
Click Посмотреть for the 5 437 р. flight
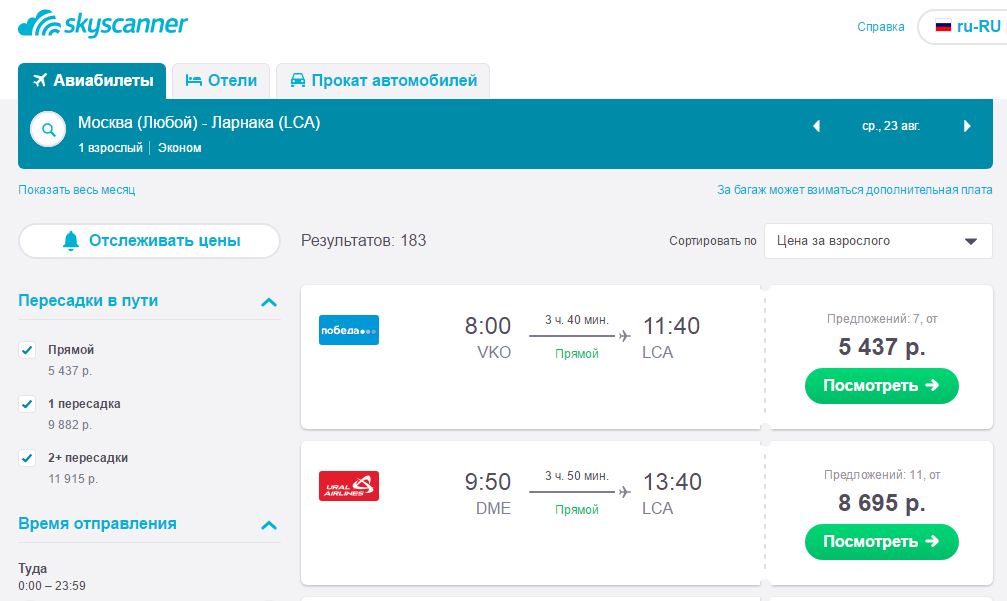point(881,386)
